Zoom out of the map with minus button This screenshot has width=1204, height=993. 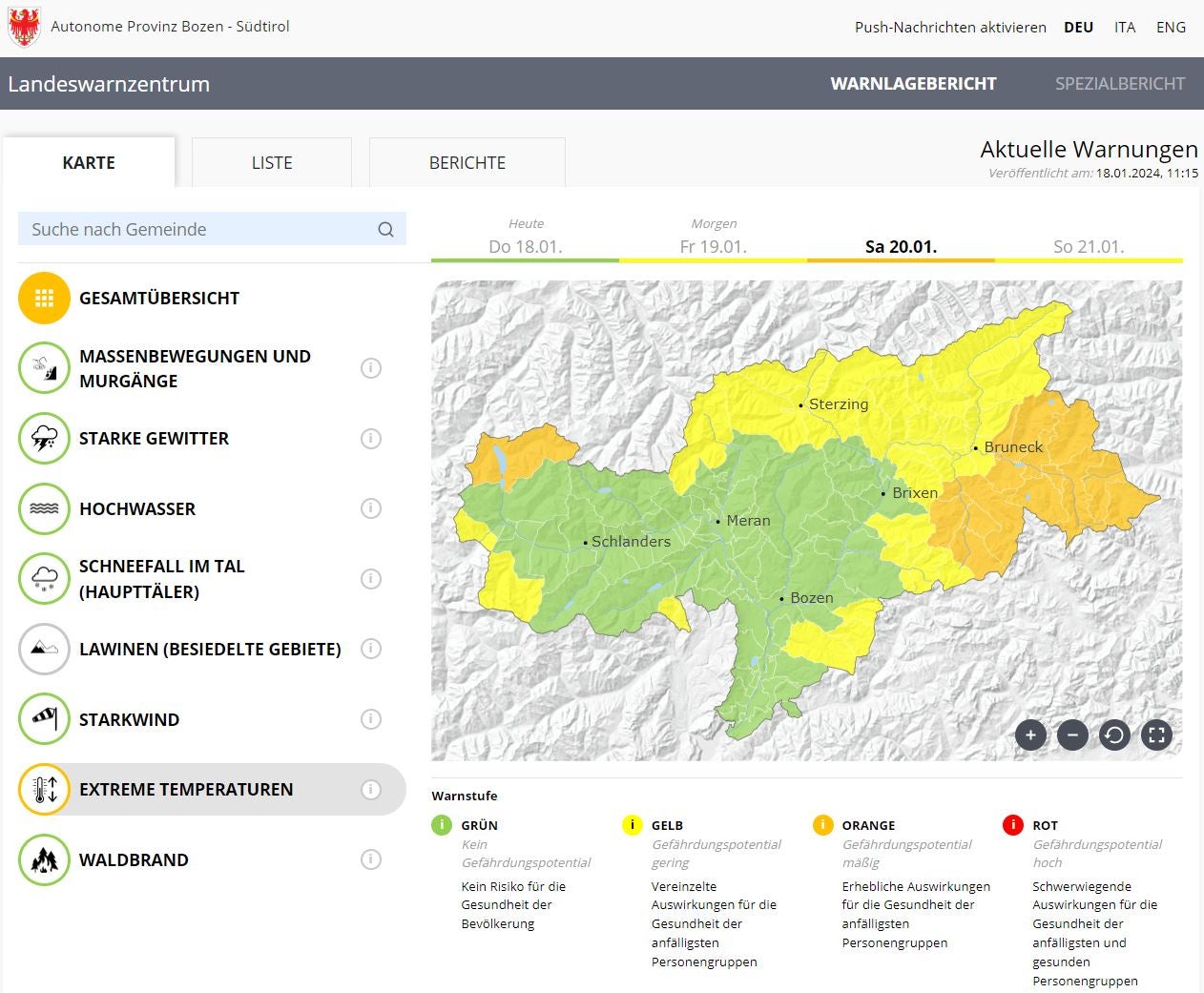(1072, 734)
